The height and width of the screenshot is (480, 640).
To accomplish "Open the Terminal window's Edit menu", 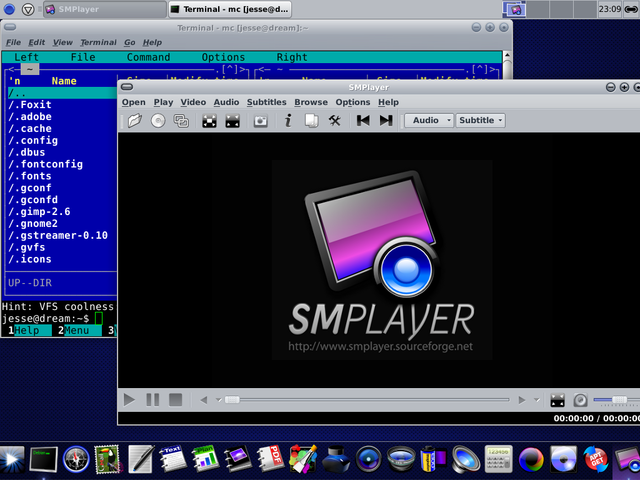I will [37, 42].
